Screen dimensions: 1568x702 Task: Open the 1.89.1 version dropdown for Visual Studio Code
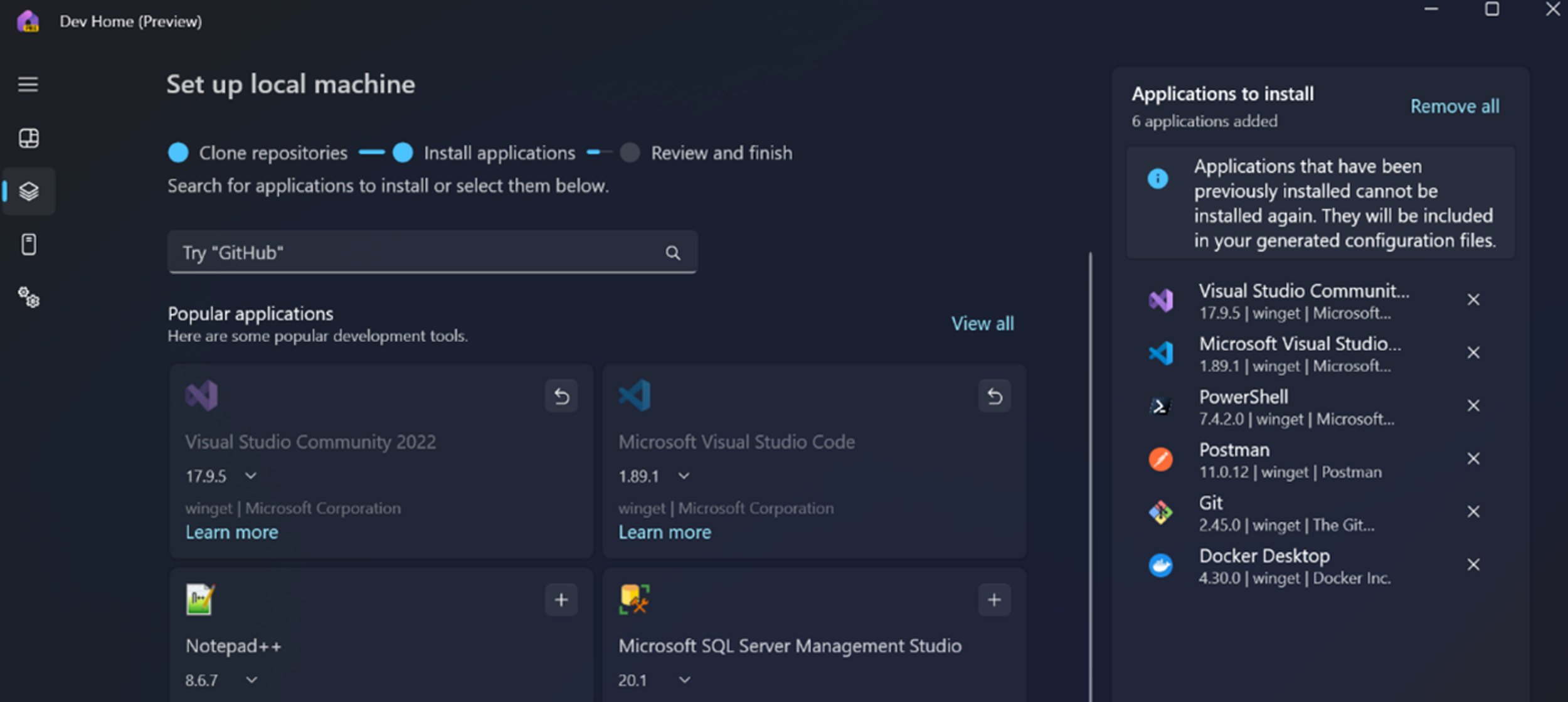coord(684,476)
